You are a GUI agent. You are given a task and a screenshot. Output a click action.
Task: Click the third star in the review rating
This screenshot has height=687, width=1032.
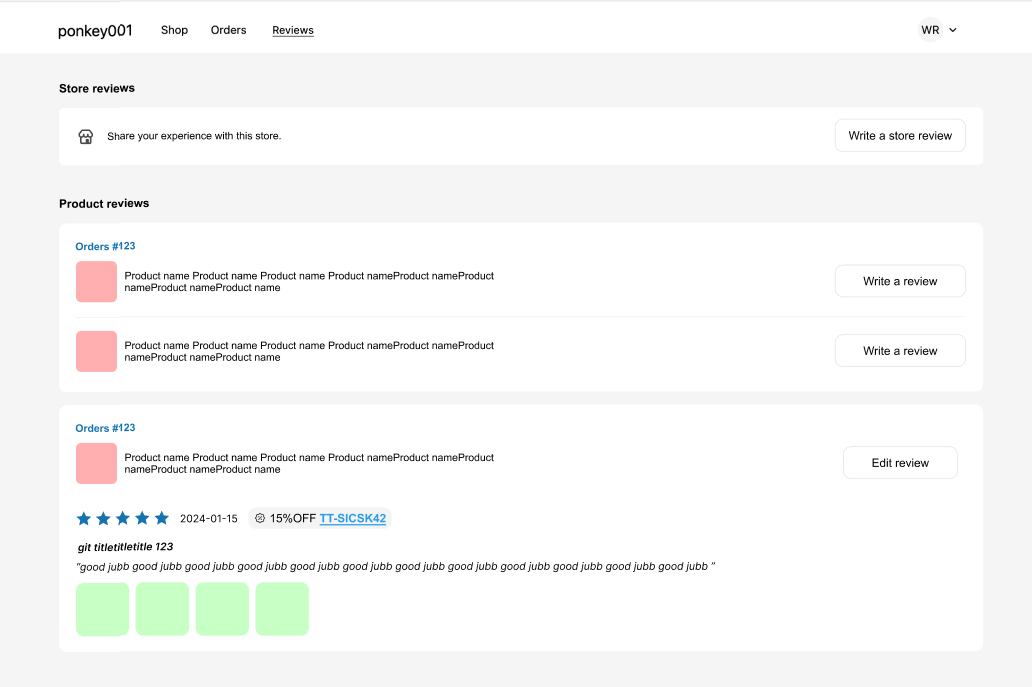(x=121, y=518)
